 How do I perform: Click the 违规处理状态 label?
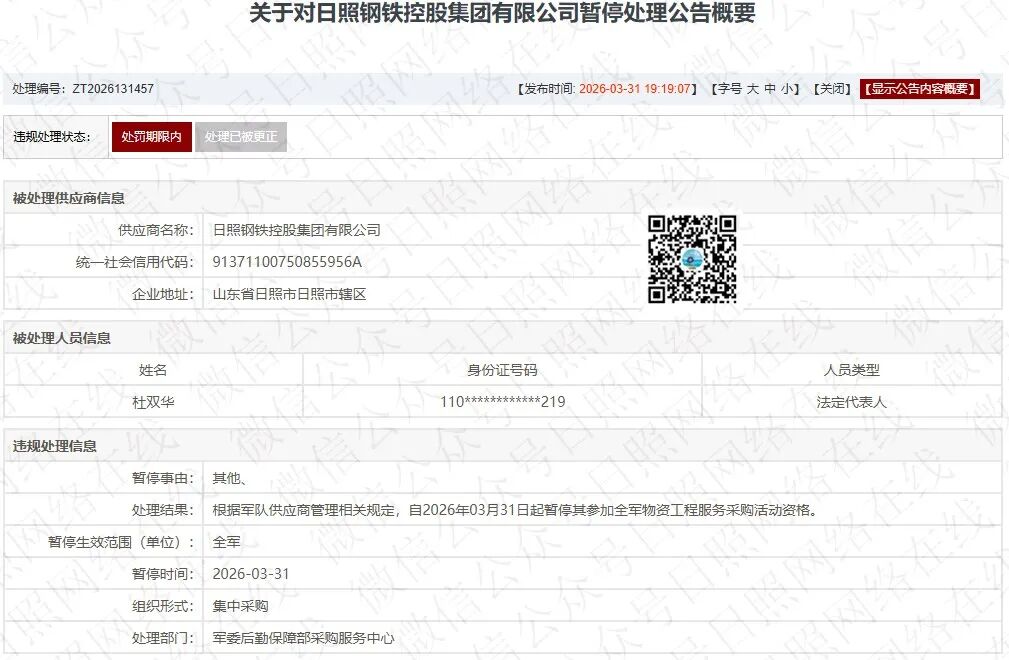[52, 137]
